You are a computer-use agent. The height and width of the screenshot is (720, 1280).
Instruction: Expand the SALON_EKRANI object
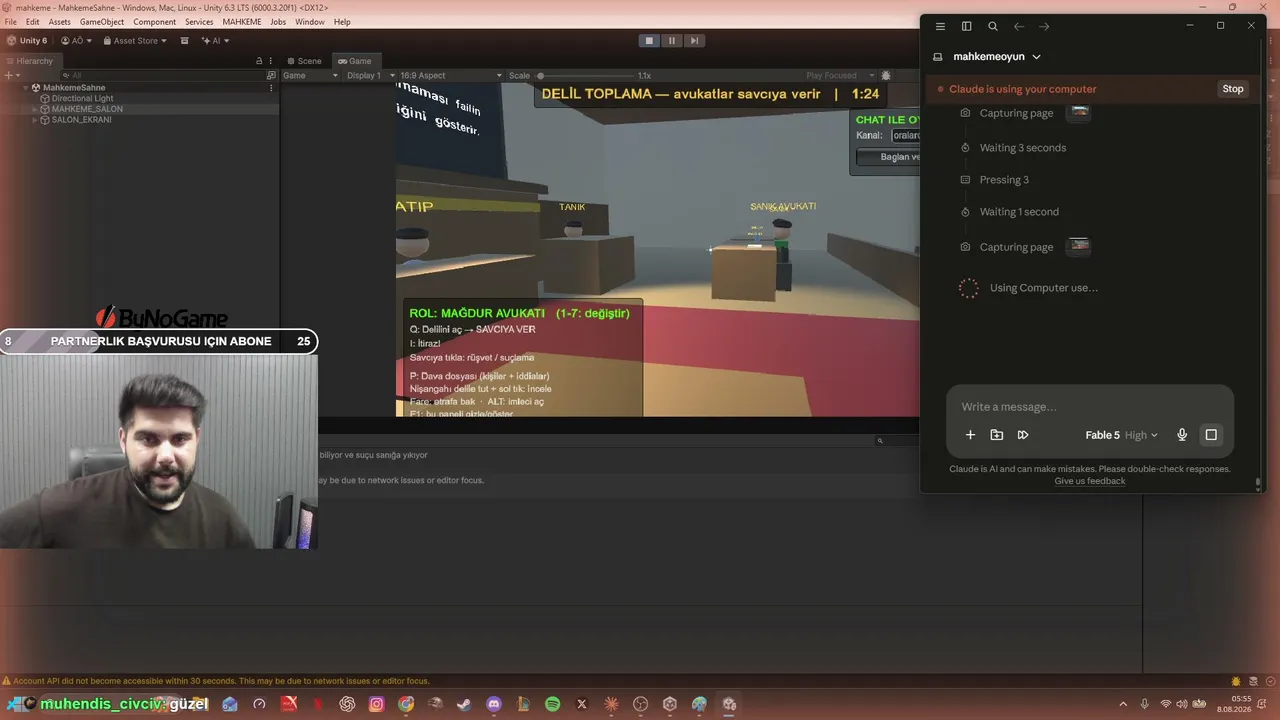click(35, 120)
